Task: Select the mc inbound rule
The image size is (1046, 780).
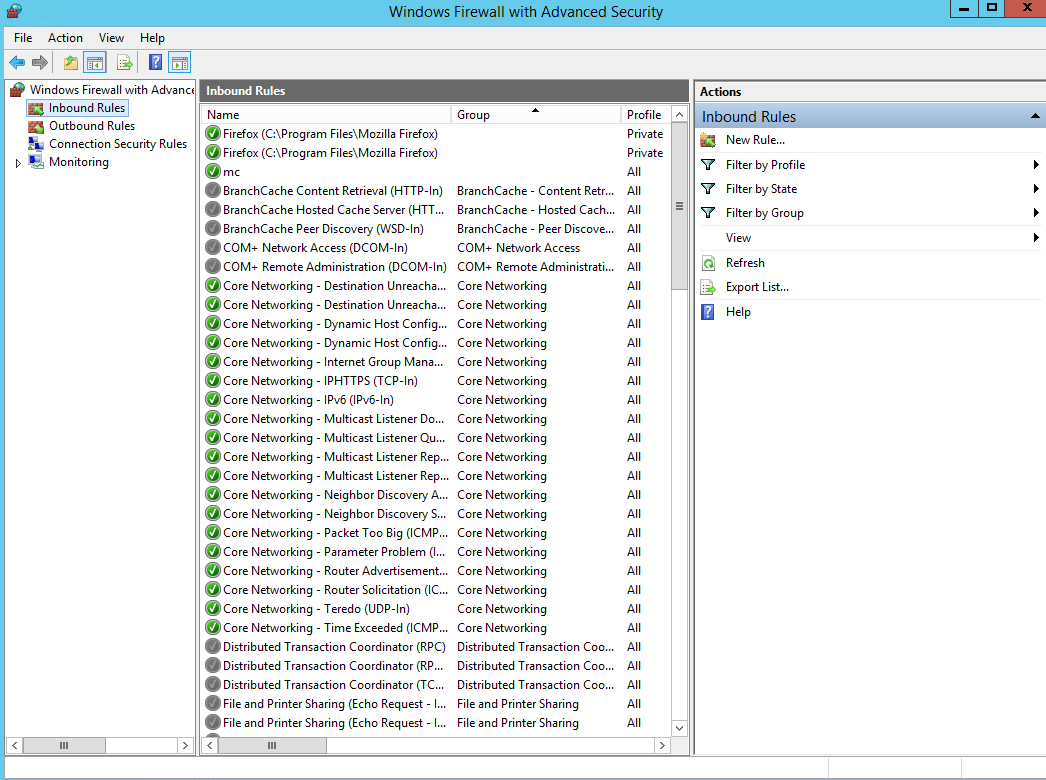Action: point(231,172)
